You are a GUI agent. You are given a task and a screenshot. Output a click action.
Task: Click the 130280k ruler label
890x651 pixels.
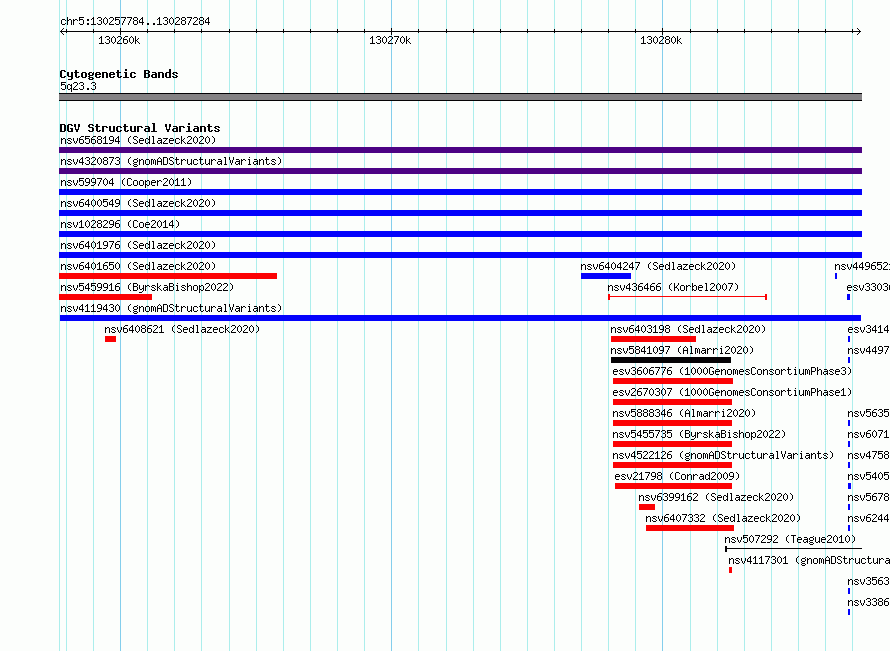pos(661,41)
